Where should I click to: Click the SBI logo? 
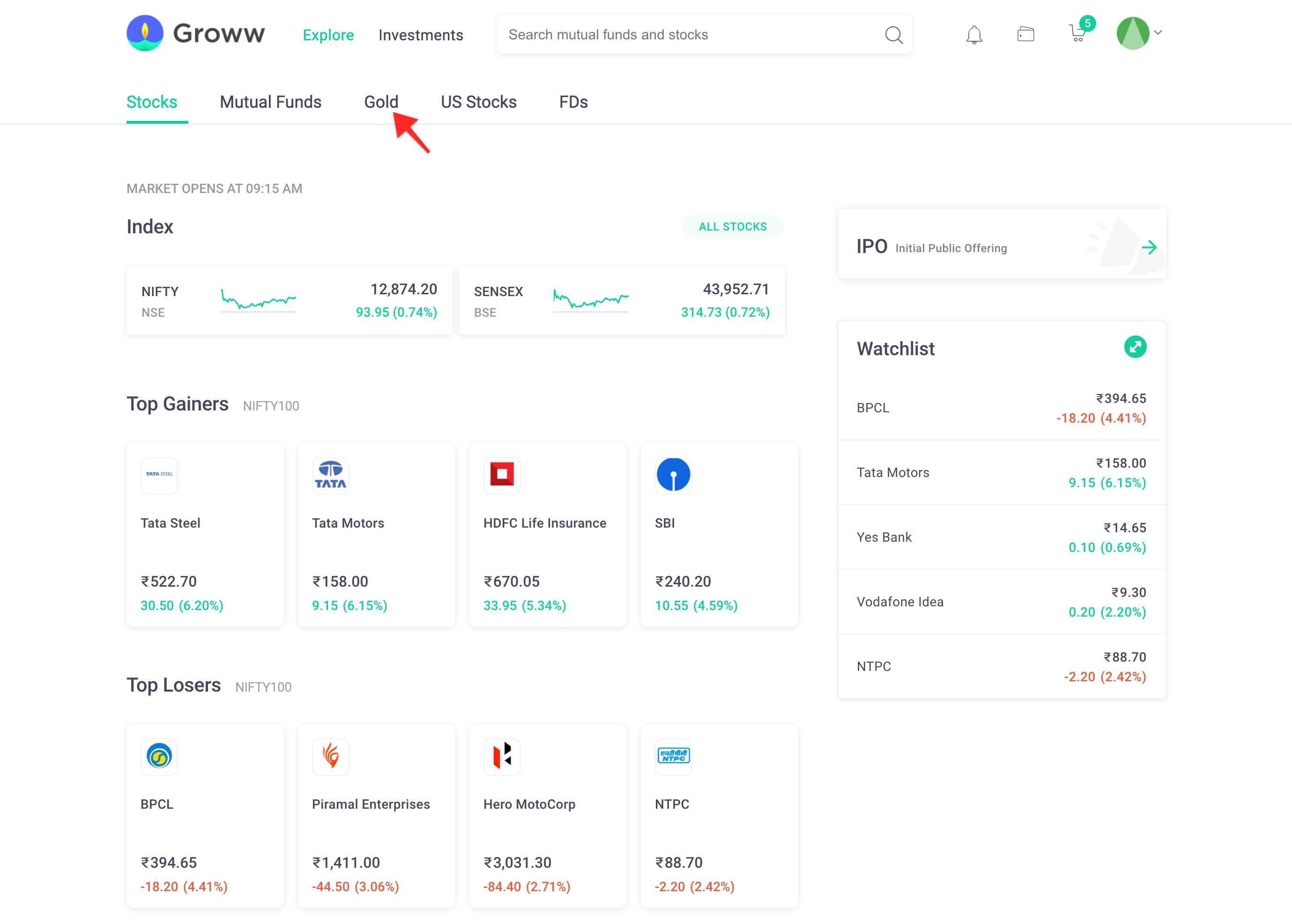(x=674, y=475)
